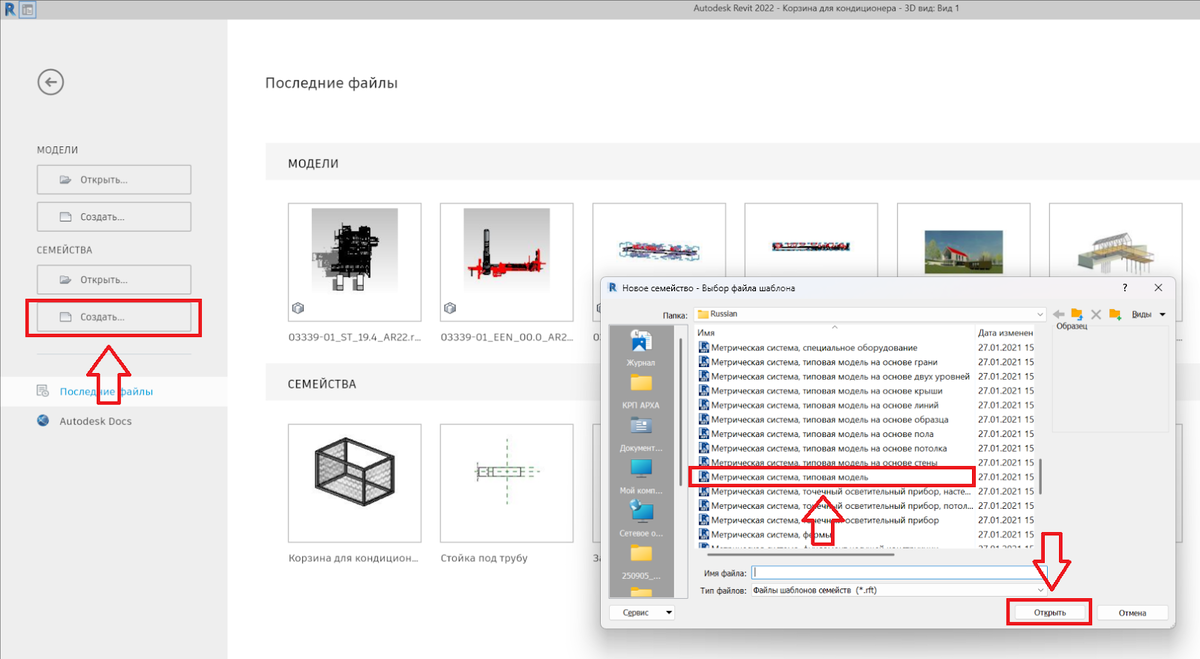Click the dialog back navigation arrow icon
Viewport: 1200px width, 659px height.
tap(1059, 314)
